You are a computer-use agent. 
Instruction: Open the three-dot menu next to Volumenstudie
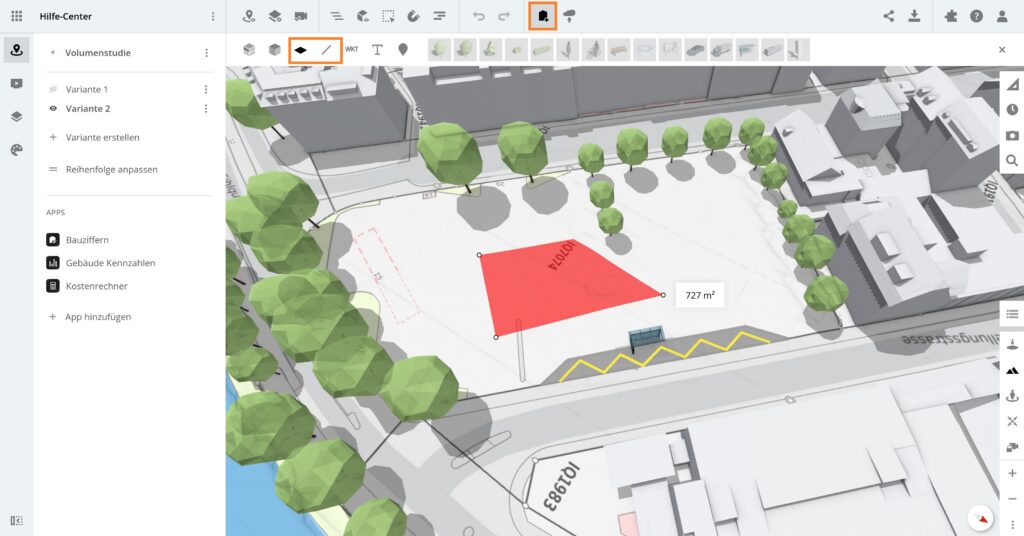pos(206,53)
